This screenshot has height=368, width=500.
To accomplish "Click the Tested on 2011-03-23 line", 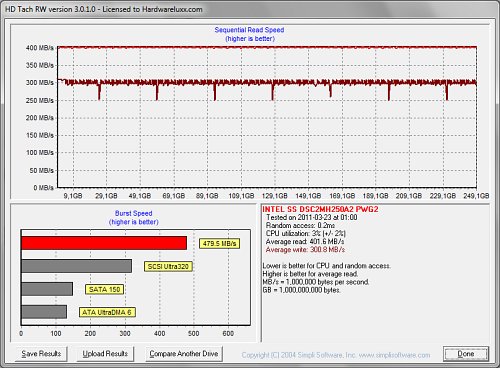I will coord(311,217).
